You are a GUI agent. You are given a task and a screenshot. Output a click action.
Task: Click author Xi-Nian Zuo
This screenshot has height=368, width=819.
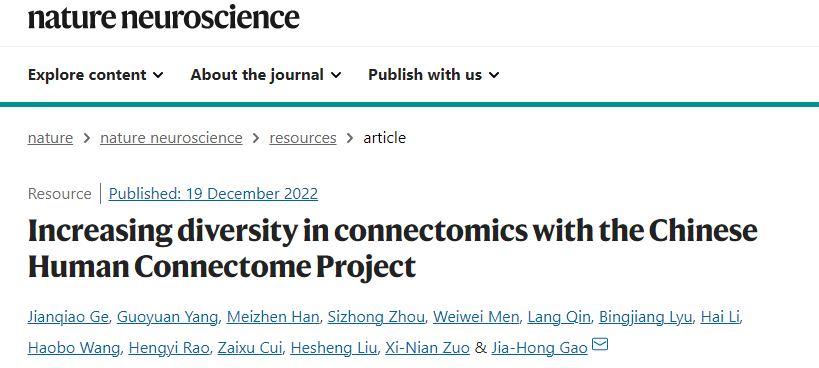(427, 348)
